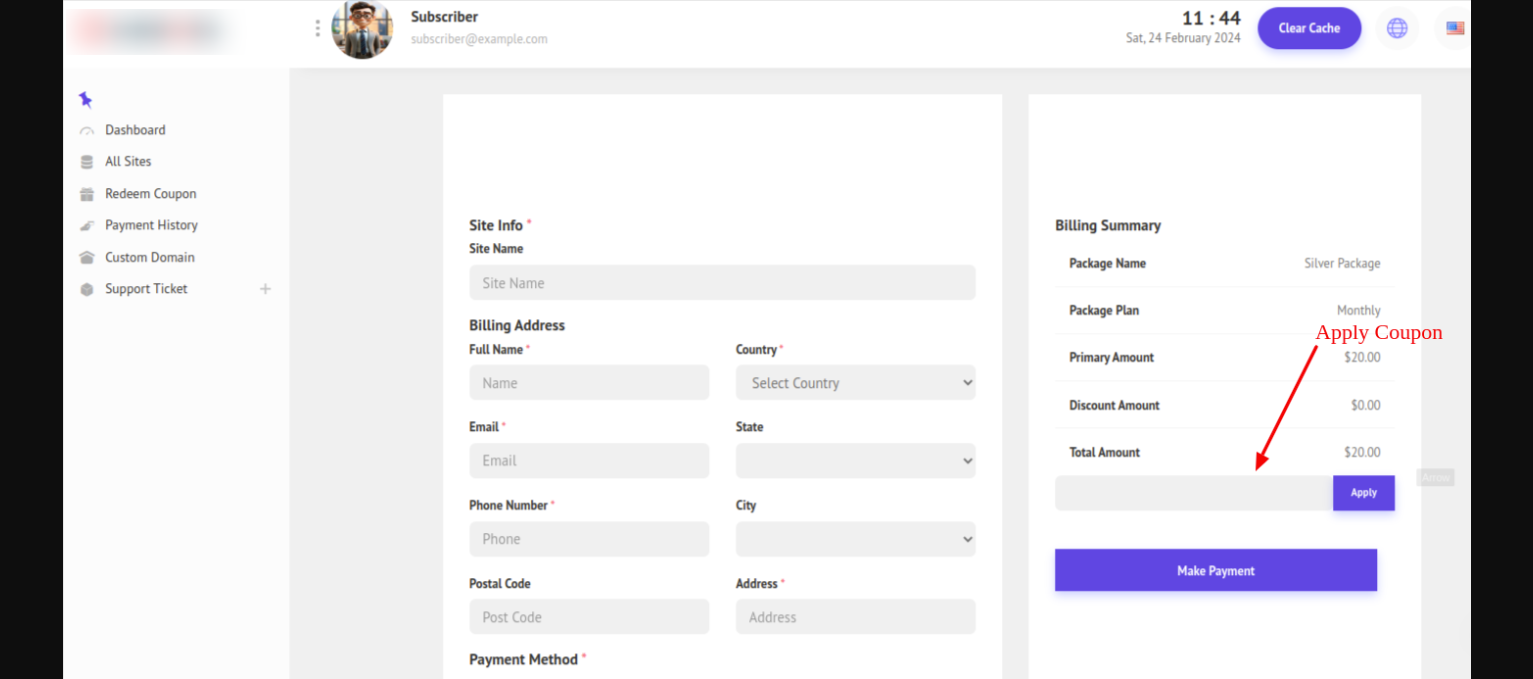
Task: Click the purple pin icon in sidebar
Action: tap(85, 99)
